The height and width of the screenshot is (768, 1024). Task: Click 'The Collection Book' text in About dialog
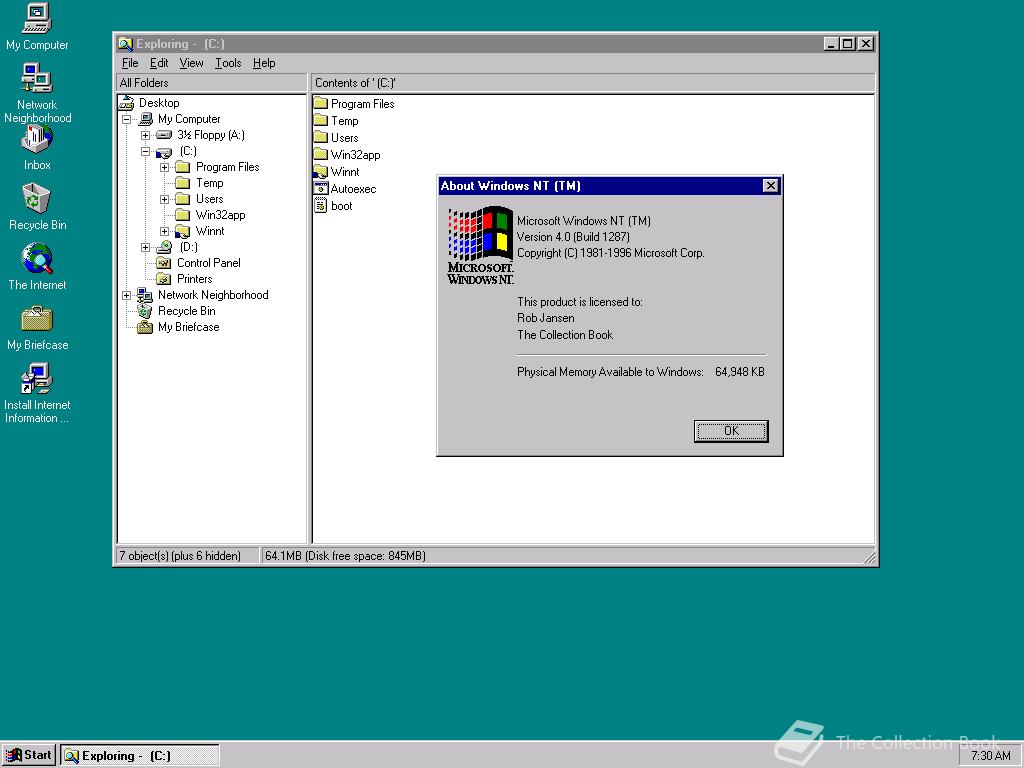point(565,334)
